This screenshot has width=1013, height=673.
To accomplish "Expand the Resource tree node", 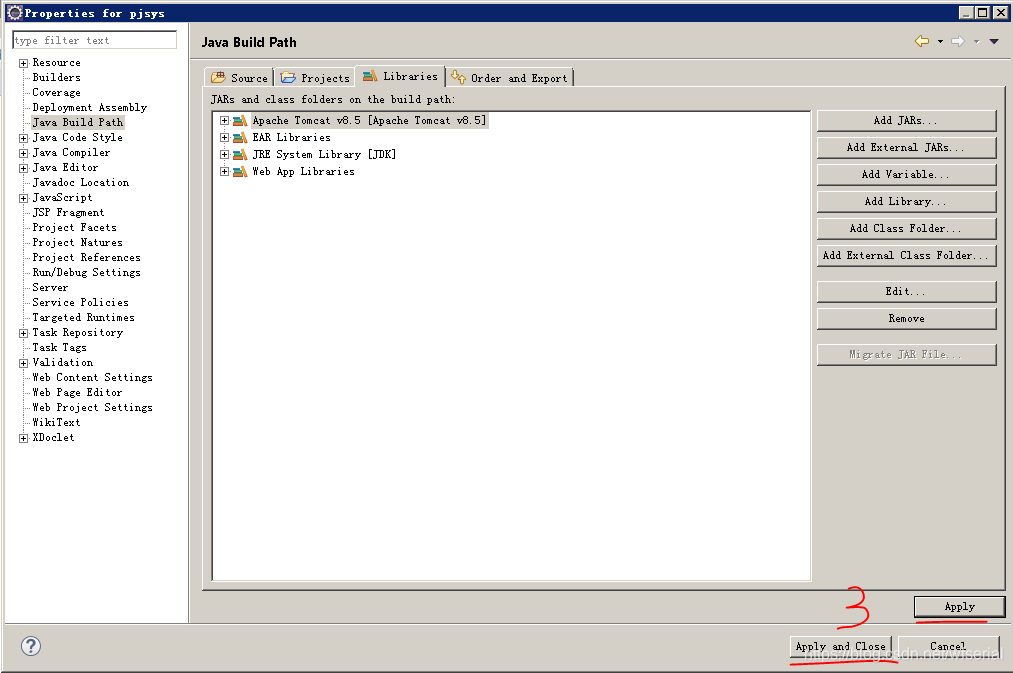I will pos(23,63).
